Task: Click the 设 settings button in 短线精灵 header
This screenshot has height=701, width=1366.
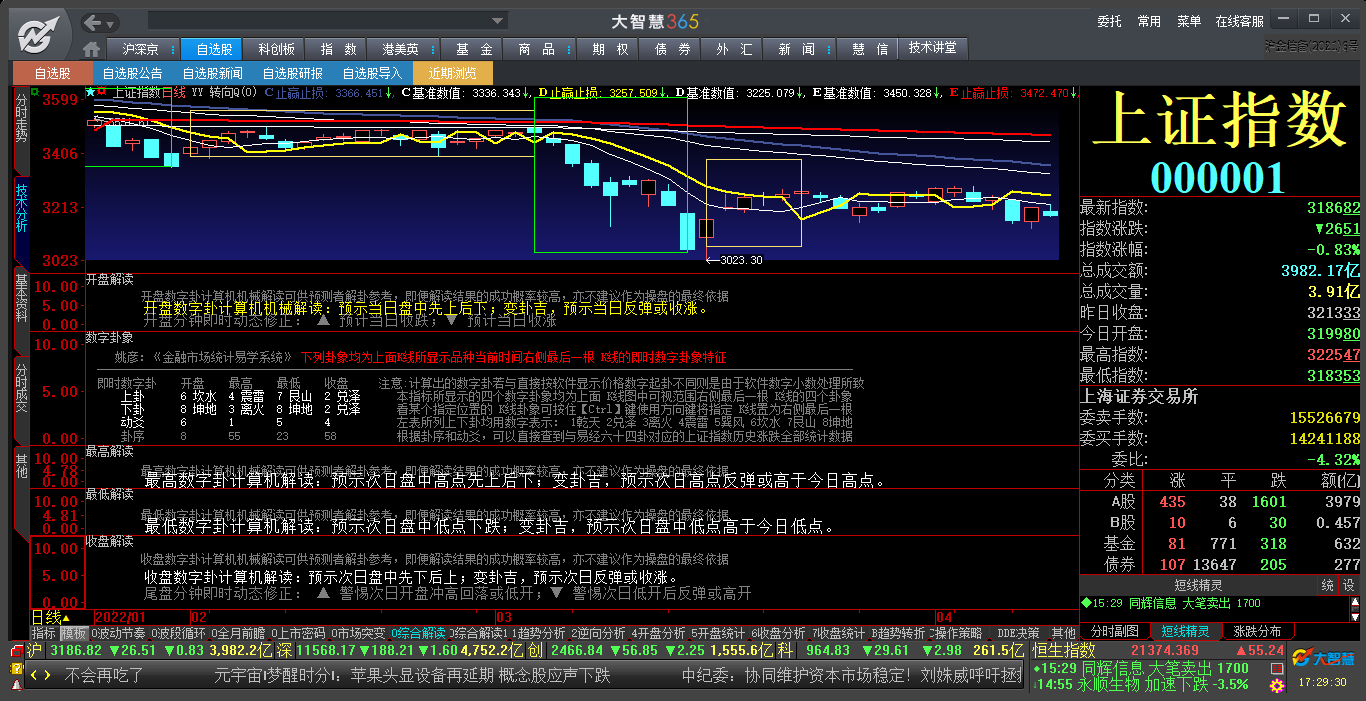Action: pos(1348,585)
